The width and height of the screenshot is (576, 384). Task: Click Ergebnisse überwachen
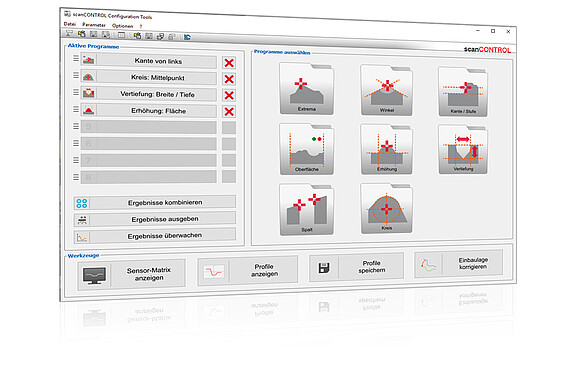point(155,236)
